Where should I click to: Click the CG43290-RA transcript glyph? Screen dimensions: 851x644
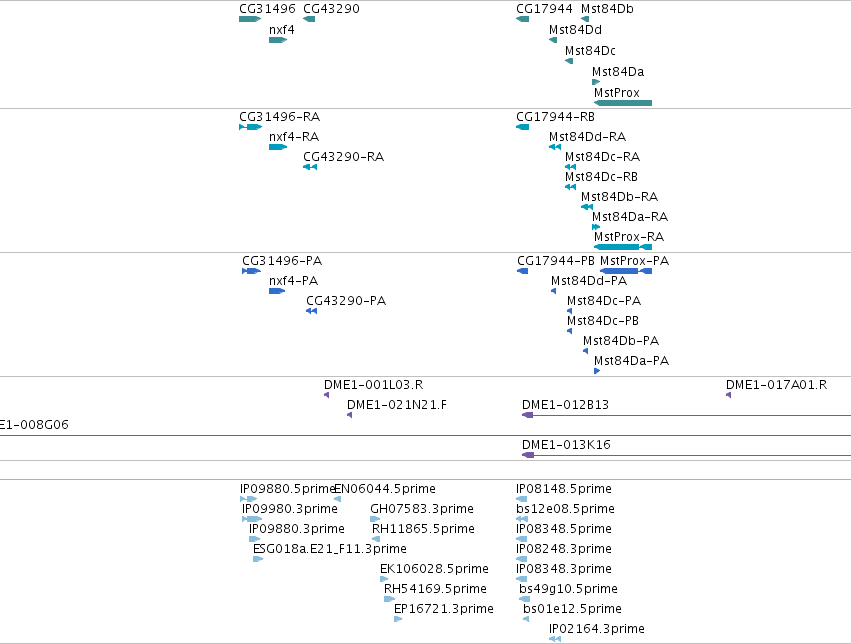[x=310, y=167]
